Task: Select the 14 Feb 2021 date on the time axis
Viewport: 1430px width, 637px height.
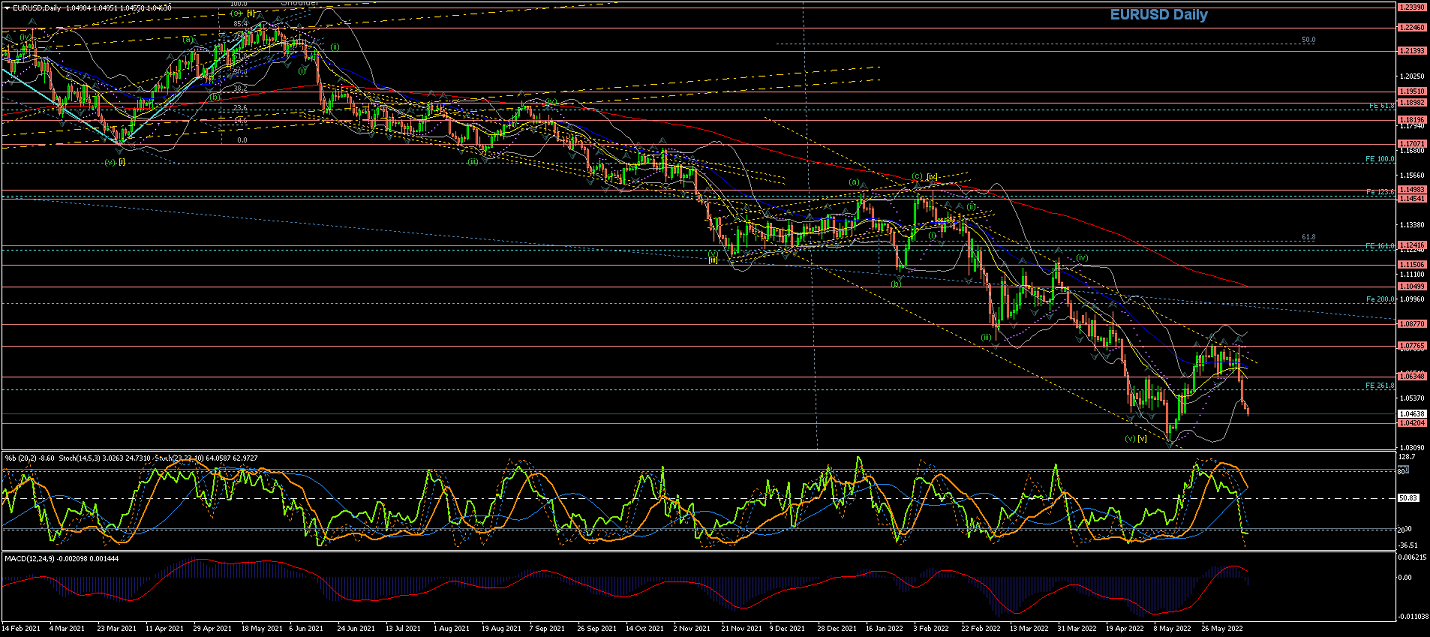Action: coord(20,629)
